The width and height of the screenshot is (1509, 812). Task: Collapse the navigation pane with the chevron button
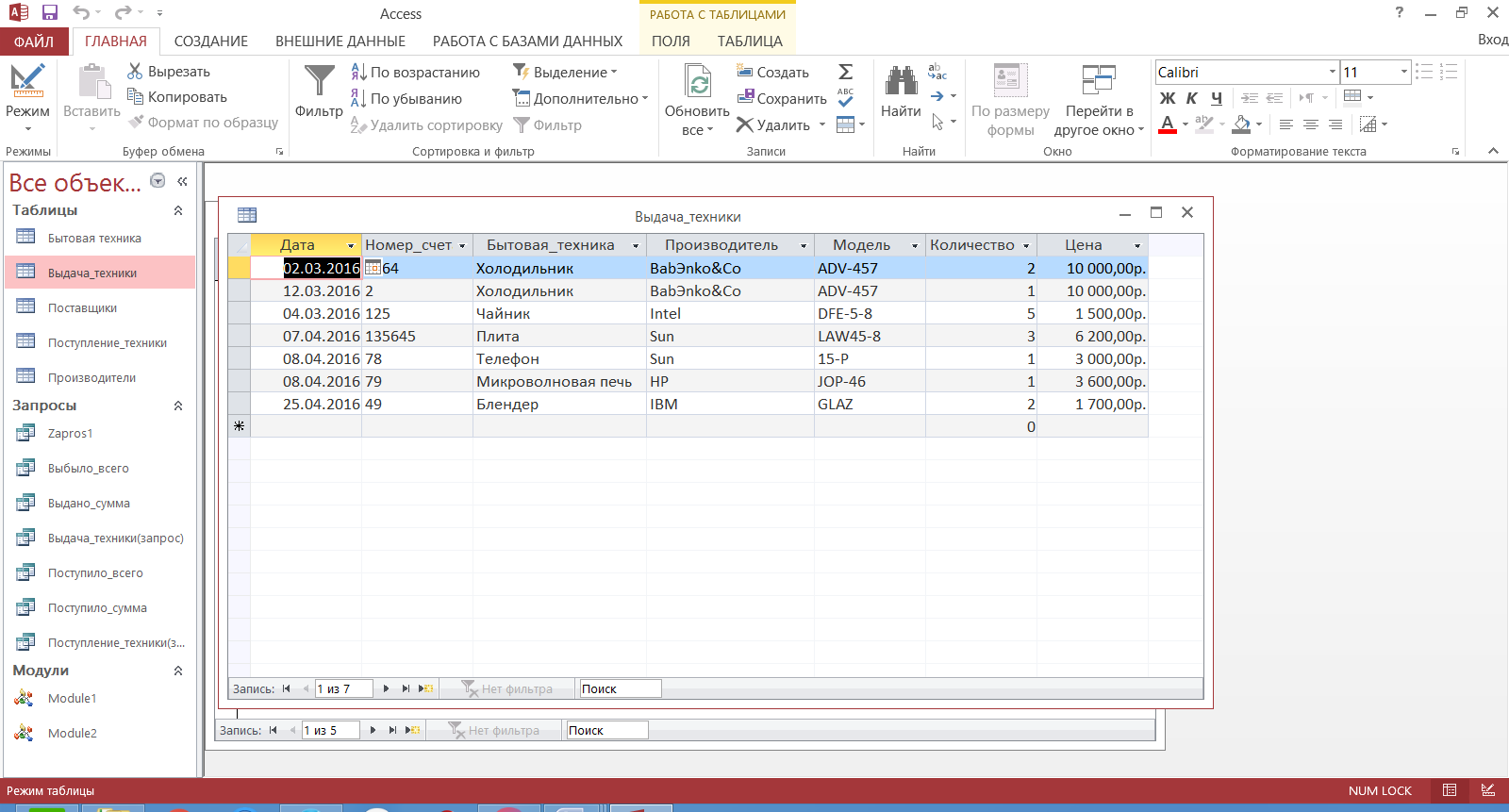point(182,181)
